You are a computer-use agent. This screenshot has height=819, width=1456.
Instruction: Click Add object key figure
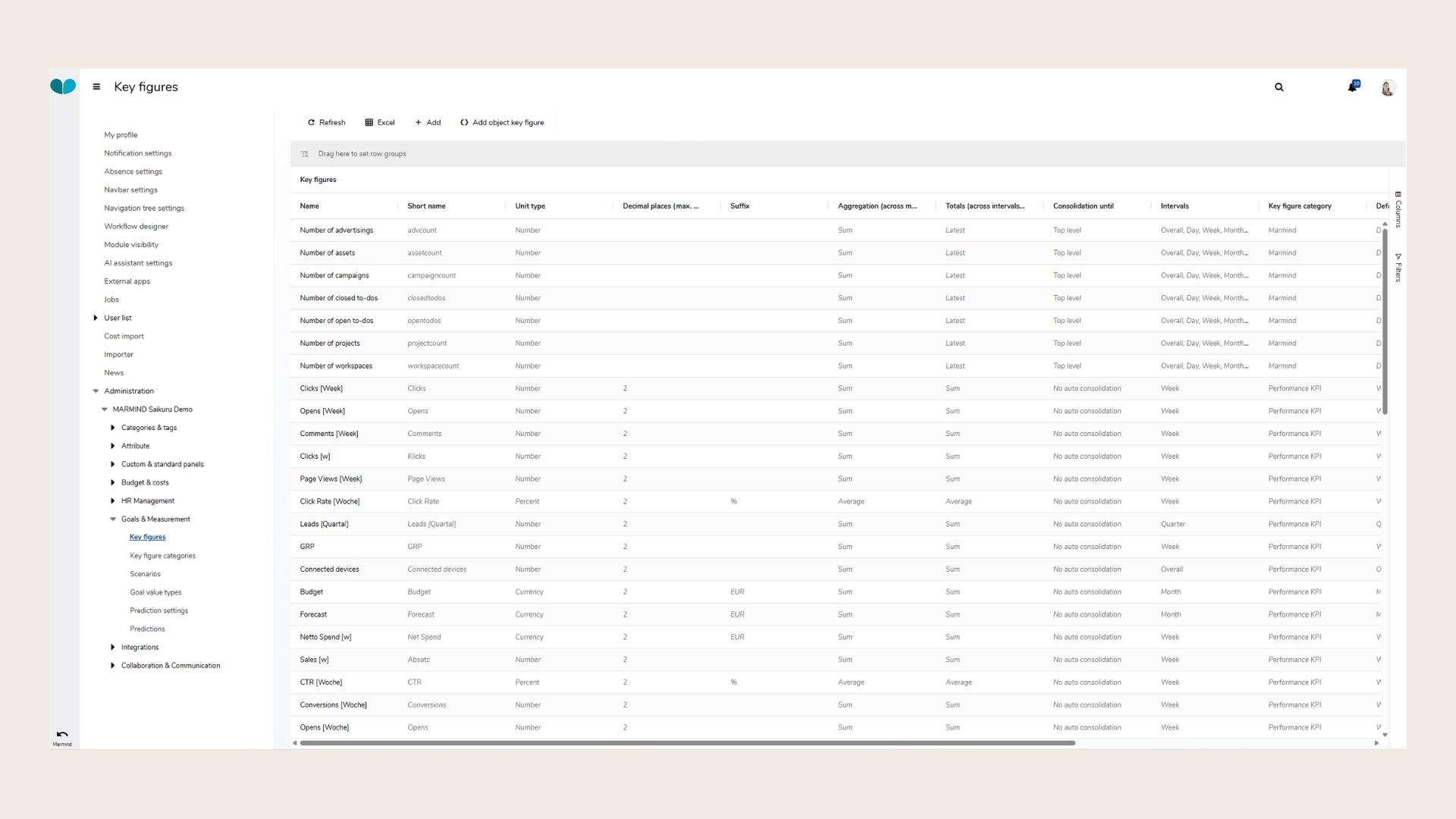pos(502,122)
